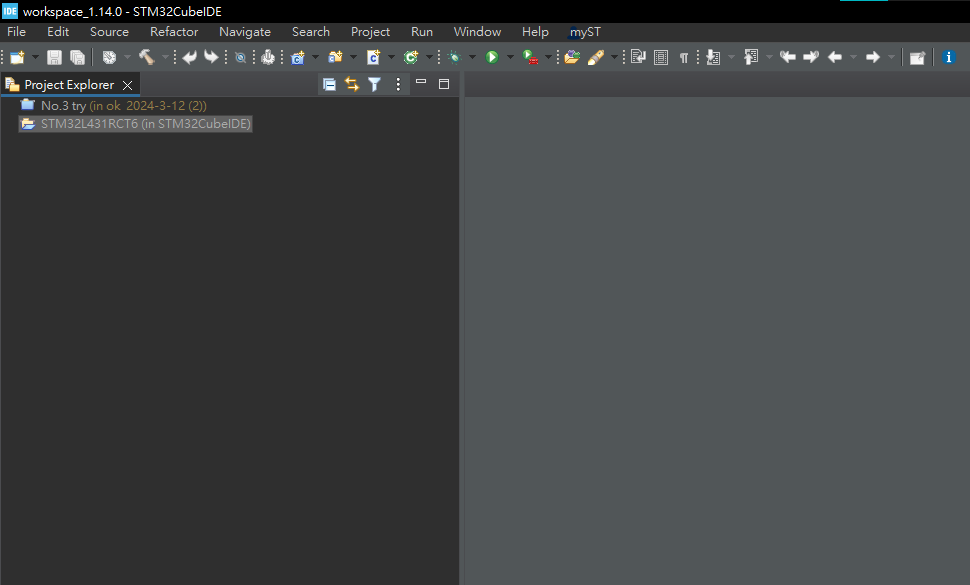970x585 pixels.
Task: Click the Open Element folder icon
Action: [572, 58]
